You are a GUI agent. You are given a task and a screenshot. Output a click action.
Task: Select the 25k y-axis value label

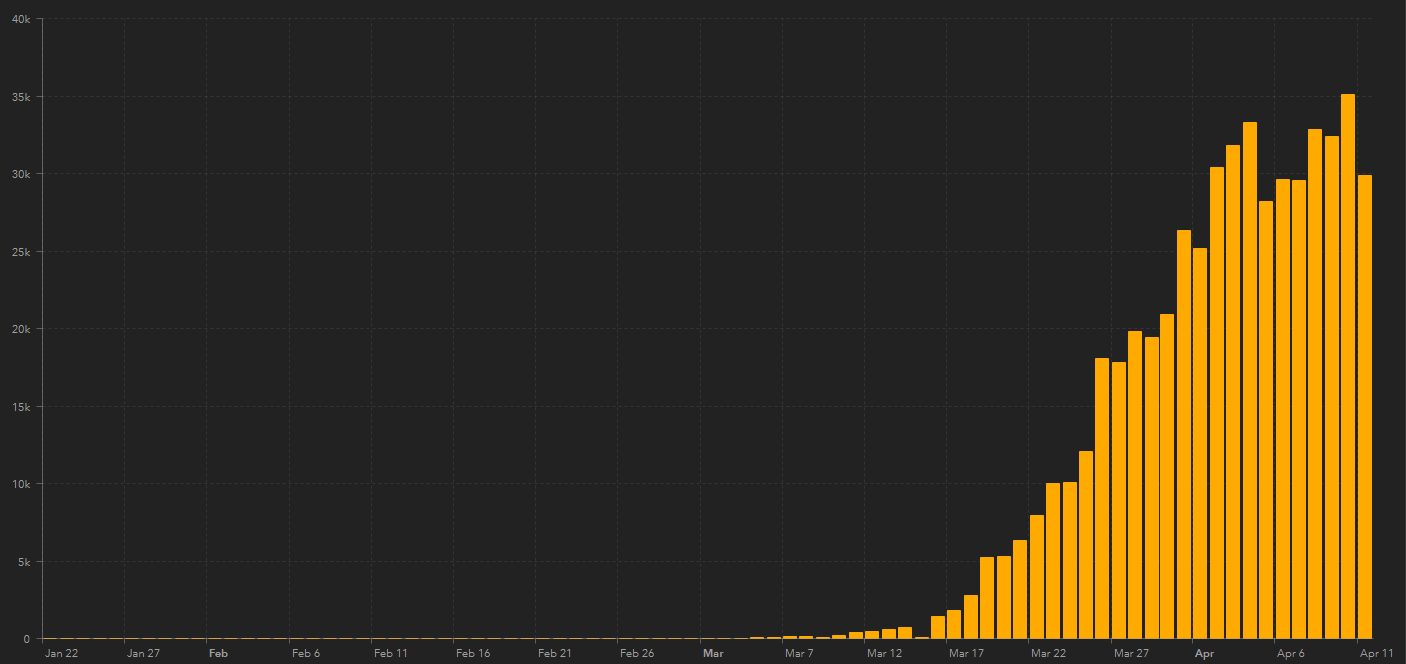[x=21, y=252]
